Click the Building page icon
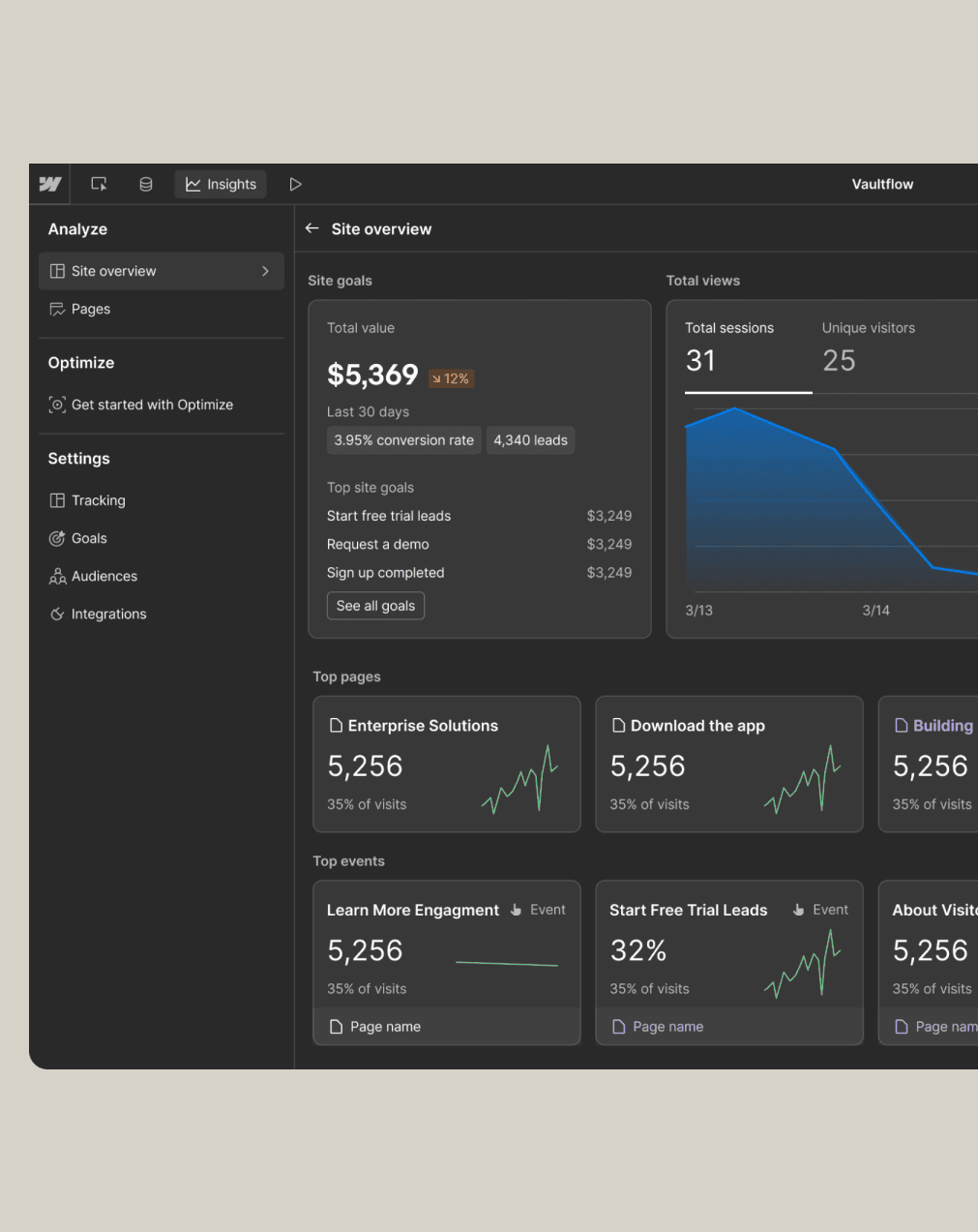This screenshot has width=978, height=1232. click(901, 726)
